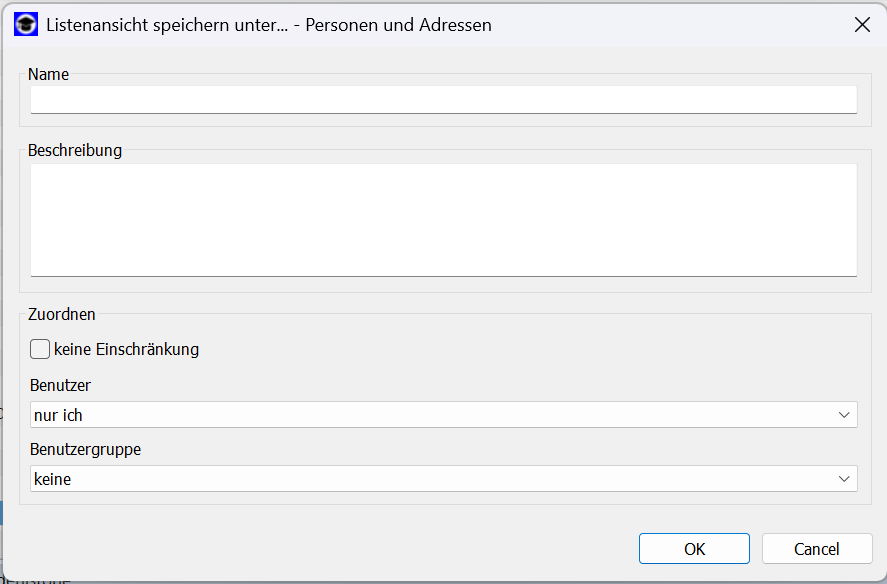This screenshot has width=887, height=584.
Task: Expand the Benutzer dropdown arrow chevron
Action: pyautogui.click(x=844, y=415)
